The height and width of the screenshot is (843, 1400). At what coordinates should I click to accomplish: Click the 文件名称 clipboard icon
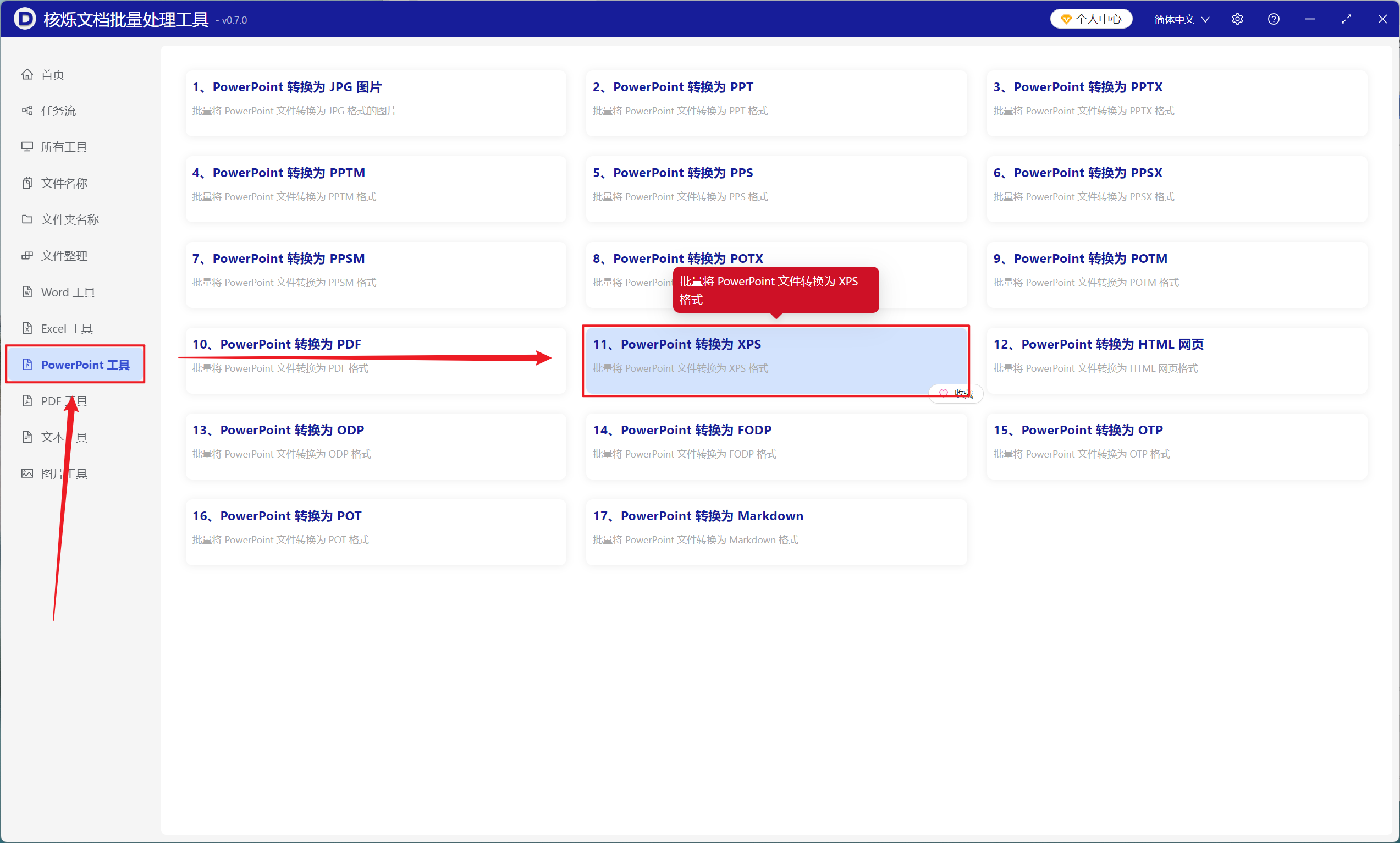27,183
